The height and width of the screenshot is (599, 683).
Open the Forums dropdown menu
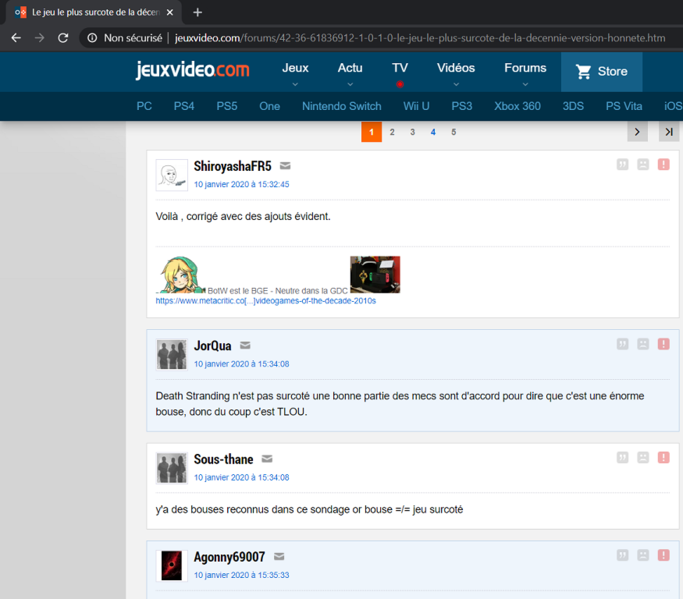[525, 73]
